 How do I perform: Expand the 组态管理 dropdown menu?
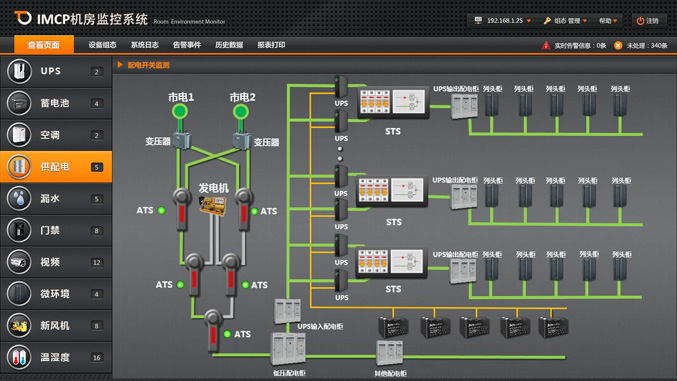point(565,21)
